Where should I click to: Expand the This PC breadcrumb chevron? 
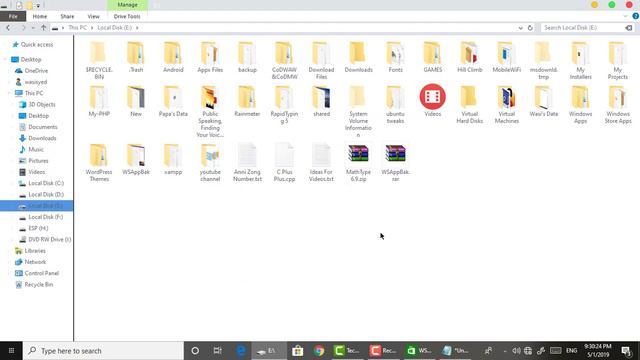tap(92, 28)
